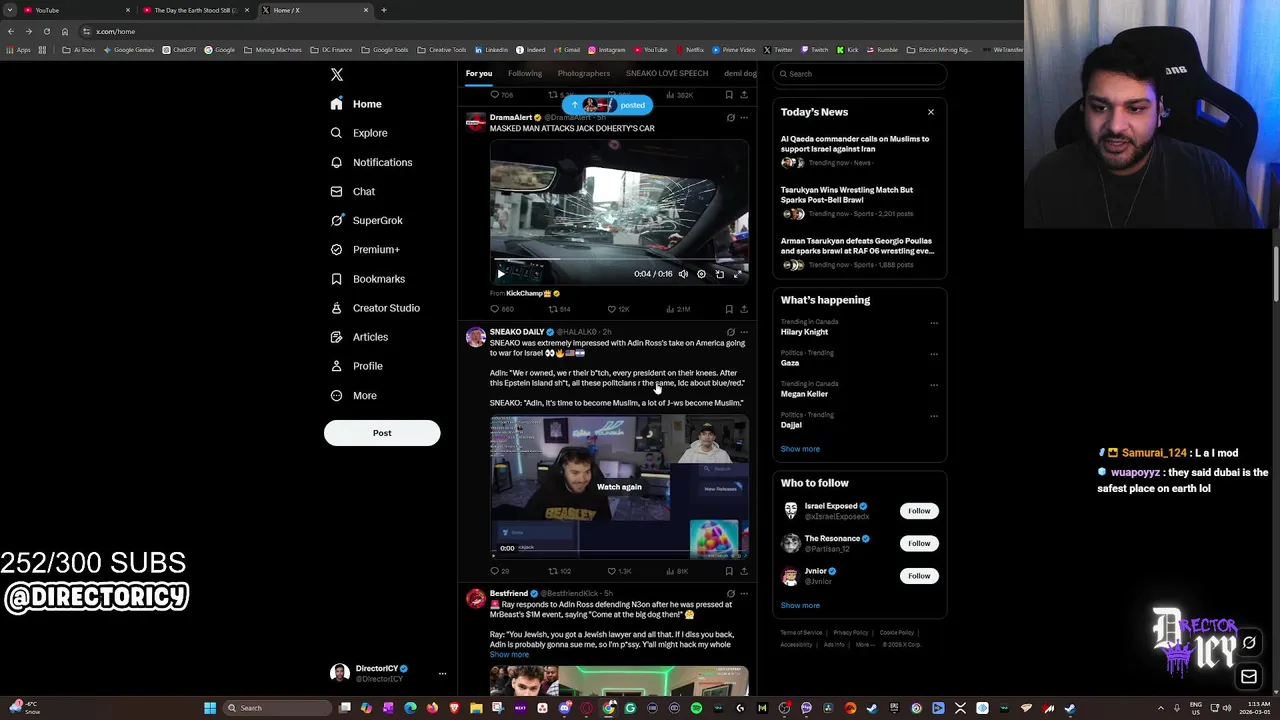Image resolution: width=1280 pixels, height=720 pixels.
Task: Follow Jvnior
Action: 919,576
